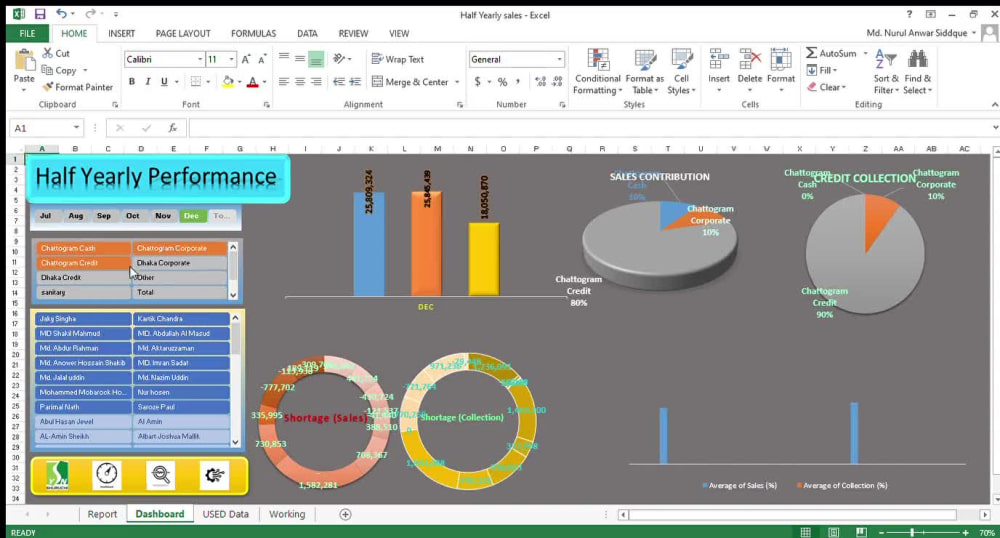Apply percent style format

click(503, 82)
